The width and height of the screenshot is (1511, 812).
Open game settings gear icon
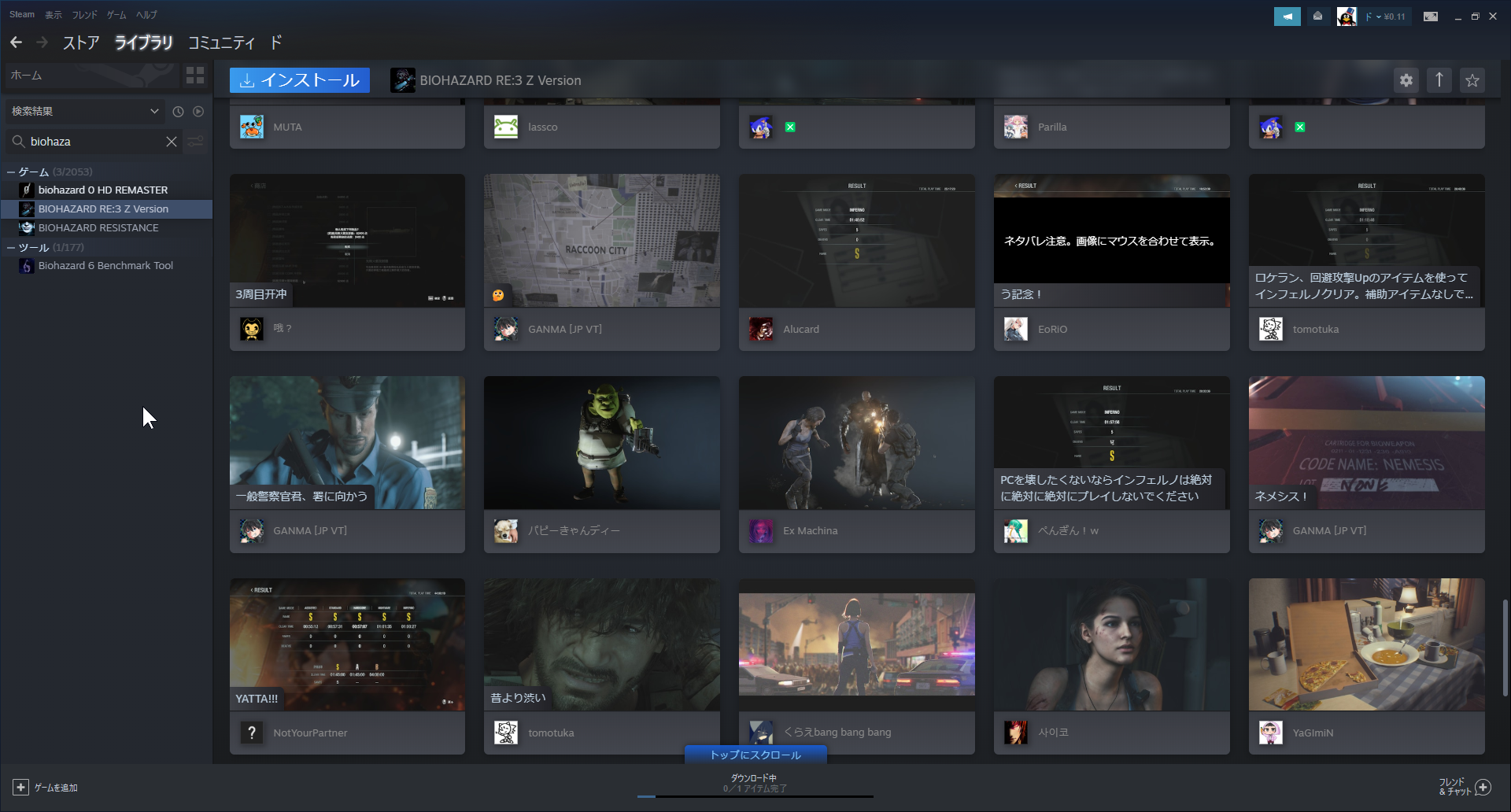pos(1406,79)
